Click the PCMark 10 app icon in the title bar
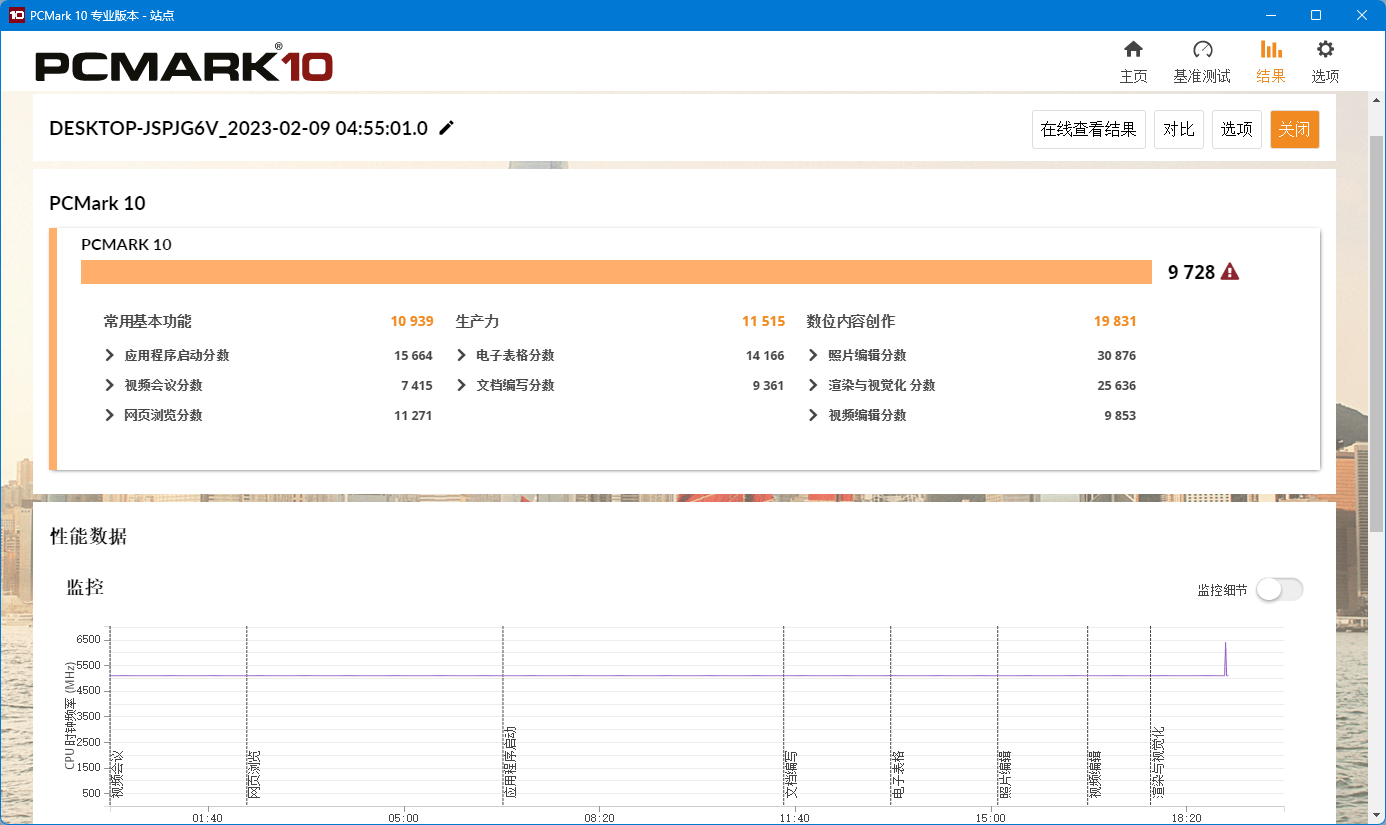The width and height of the screenshot is (1386, 825). click(x=16, y=15)
